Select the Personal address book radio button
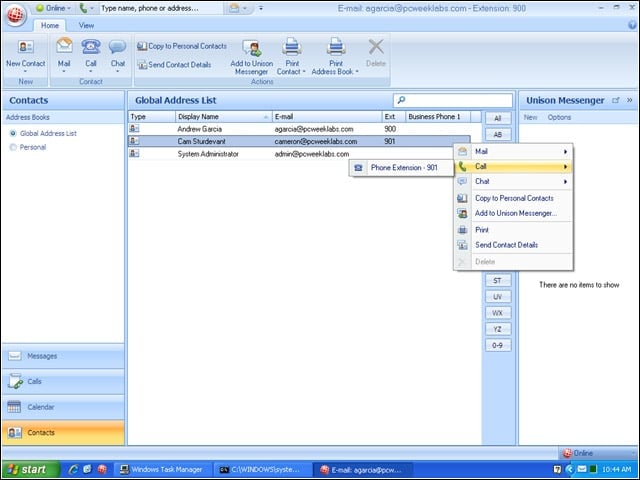 point(13,147)
